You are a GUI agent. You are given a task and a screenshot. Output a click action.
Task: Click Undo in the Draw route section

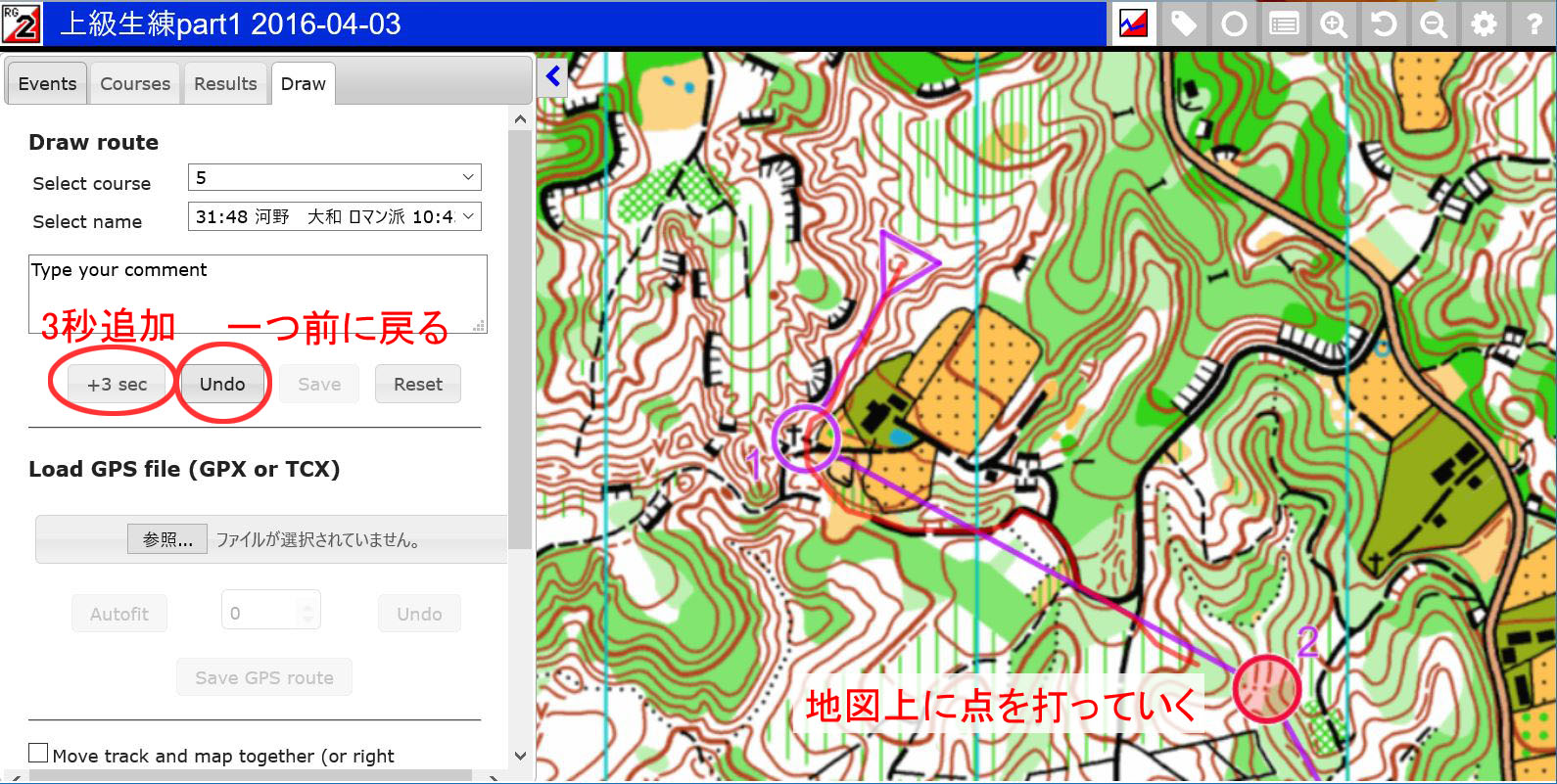[x=222, y=385]
